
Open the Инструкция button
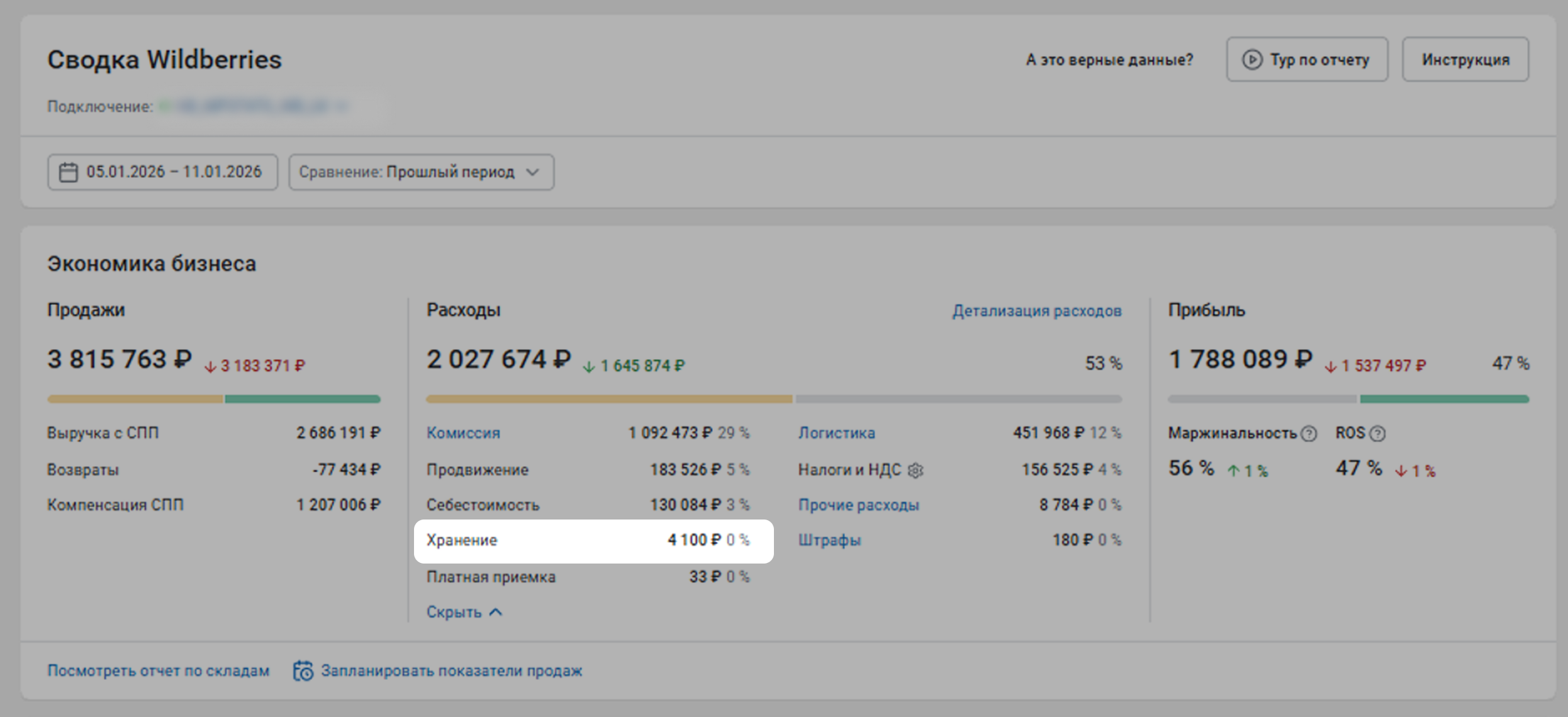click(x=1465, y=60)
